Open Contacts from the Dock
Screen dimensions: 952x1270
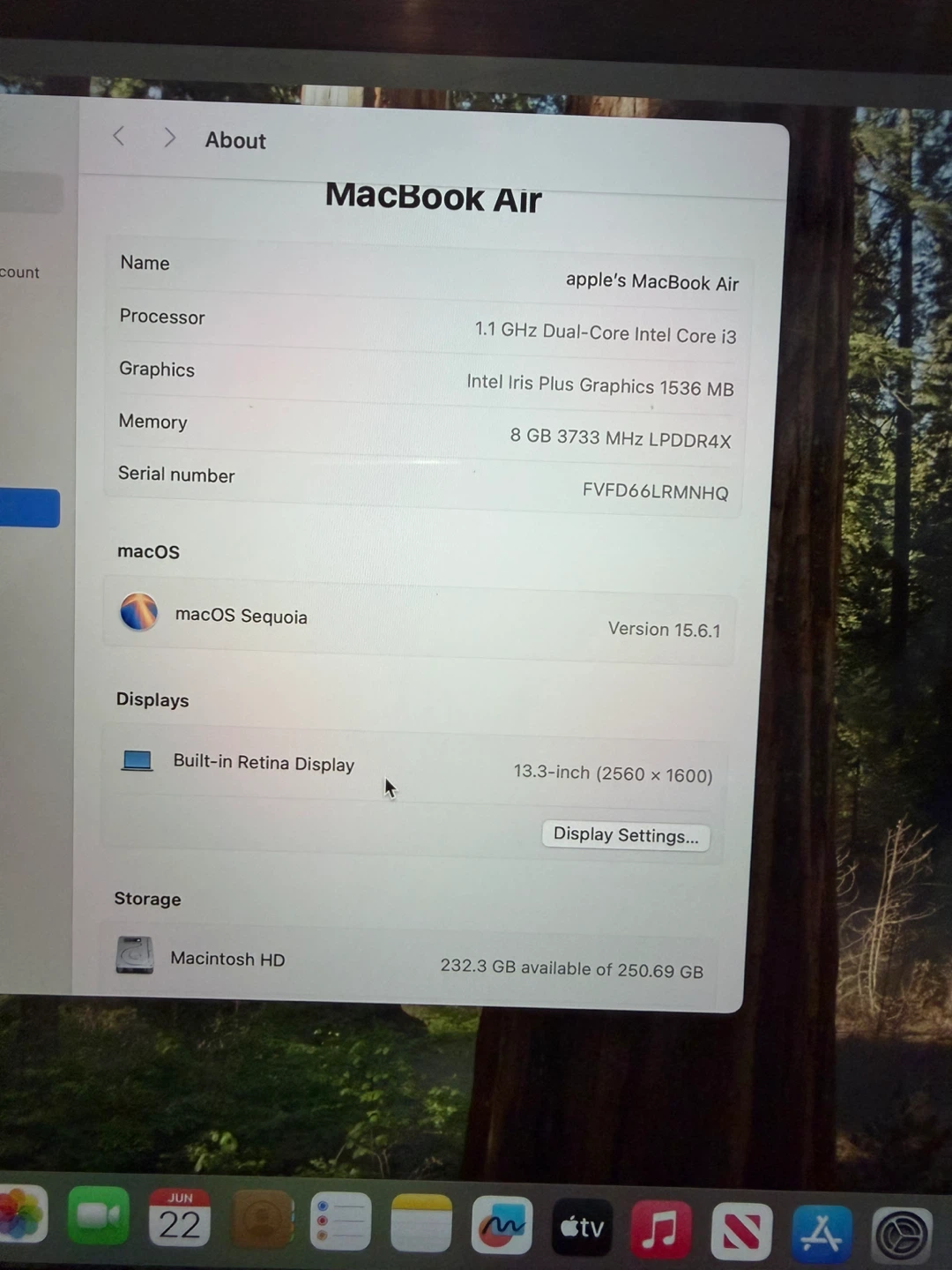click(262, 1220)
